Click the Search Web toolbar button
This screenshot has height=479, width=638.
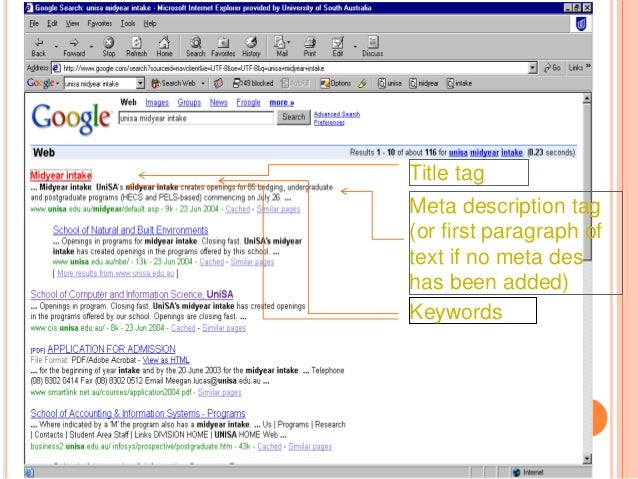[x=174, y=83]
